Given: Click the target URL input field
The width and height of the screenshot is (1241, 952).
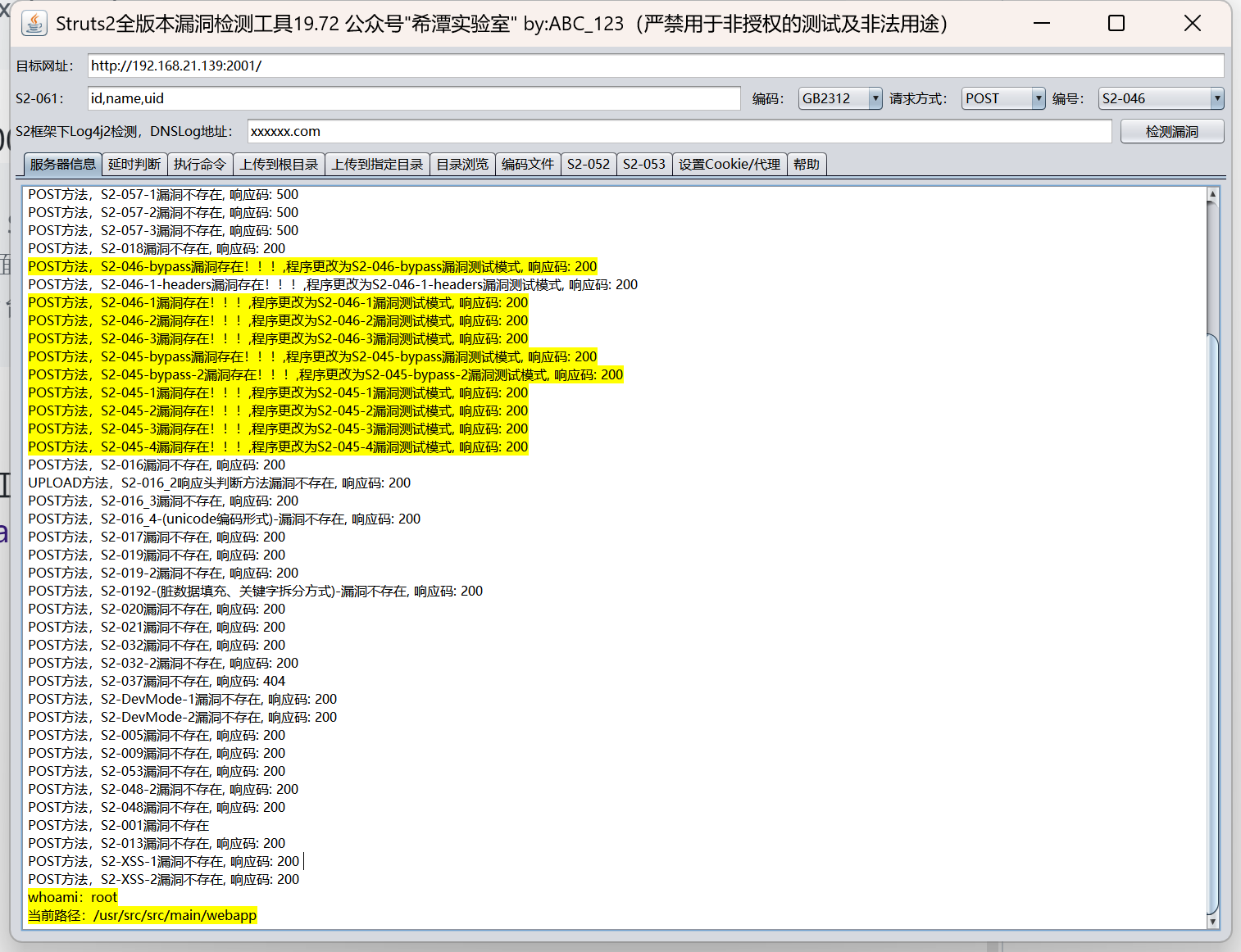Looking at the screenshot, I should tap(656, 66).
